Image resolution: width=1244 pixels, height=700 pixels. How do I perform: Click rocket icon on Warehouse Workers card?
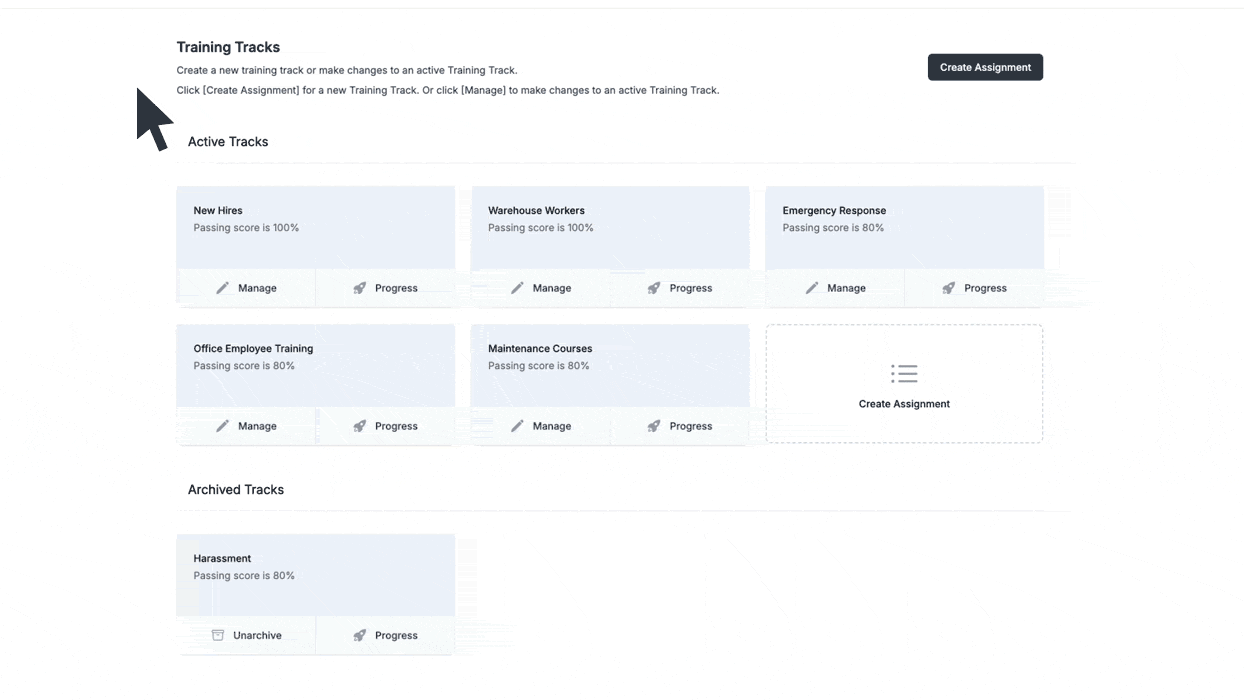[x=654, y=288]
